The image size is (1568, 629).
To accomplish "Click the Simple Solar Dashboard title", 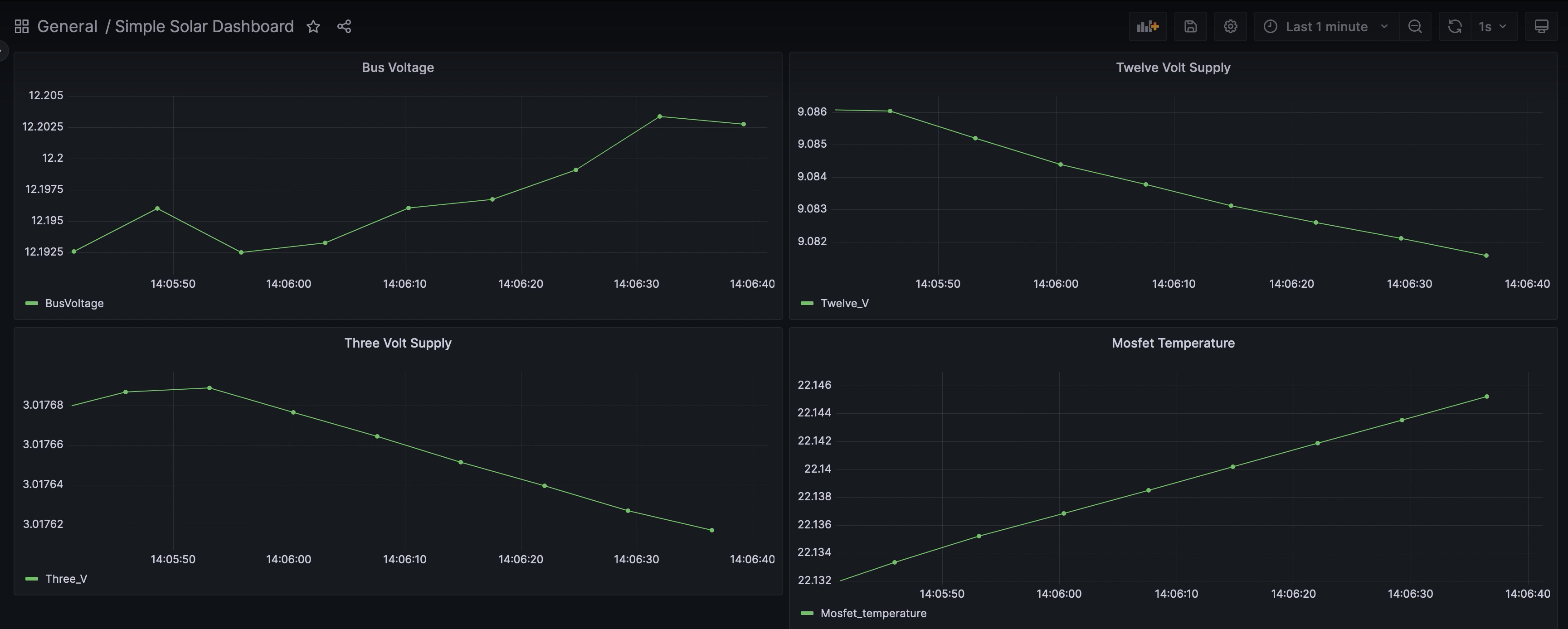I will (204, 26).
